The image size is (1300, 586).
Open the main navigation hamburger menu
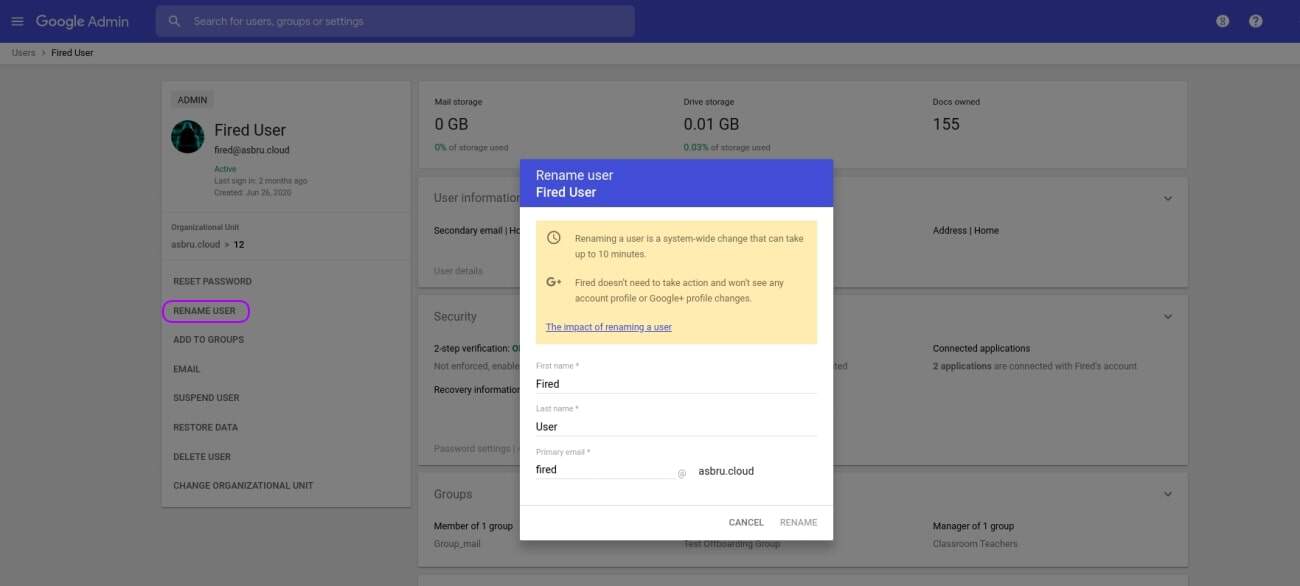[17, 20]
